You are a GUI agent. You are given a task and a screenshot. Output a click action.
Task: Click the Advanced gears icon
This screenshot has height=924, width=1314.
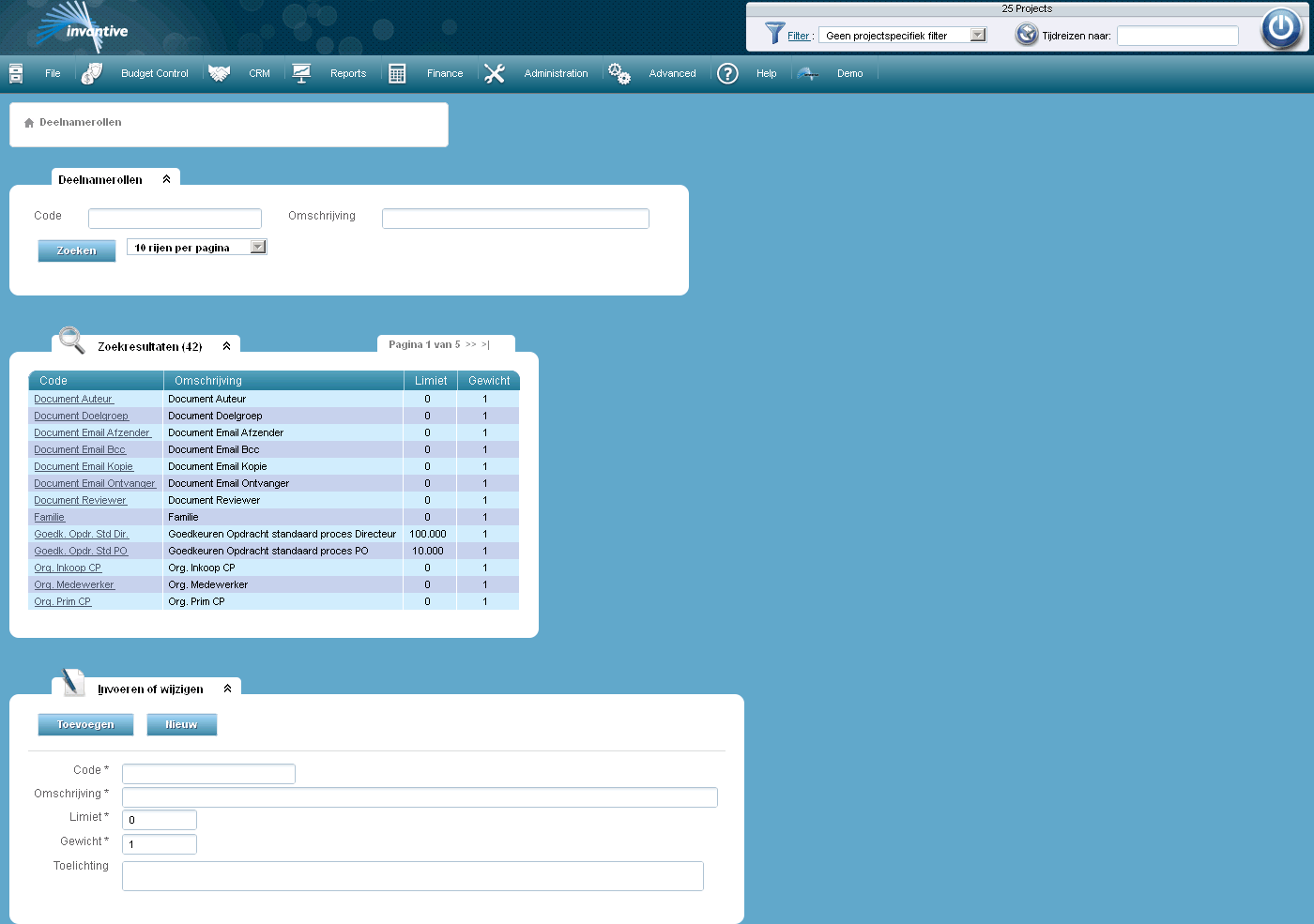(619, 73)
